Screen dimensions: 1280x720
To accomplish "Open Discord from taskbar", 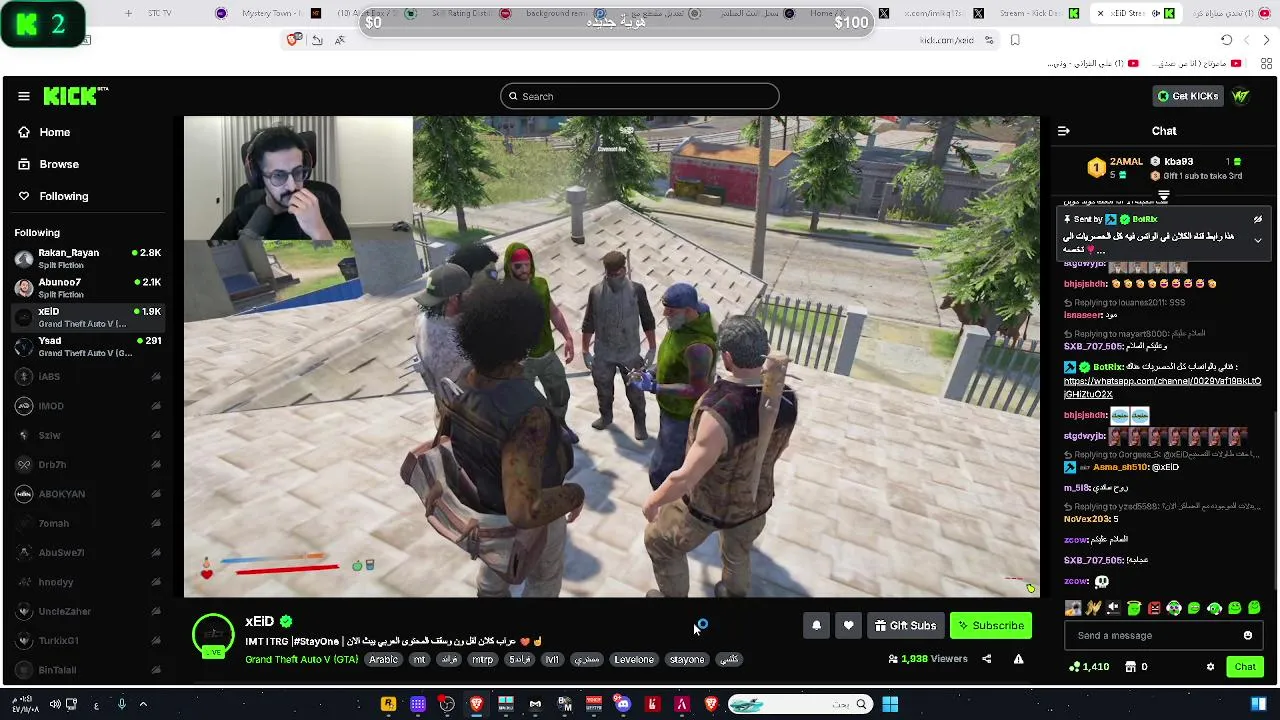I will coord(623,704).
